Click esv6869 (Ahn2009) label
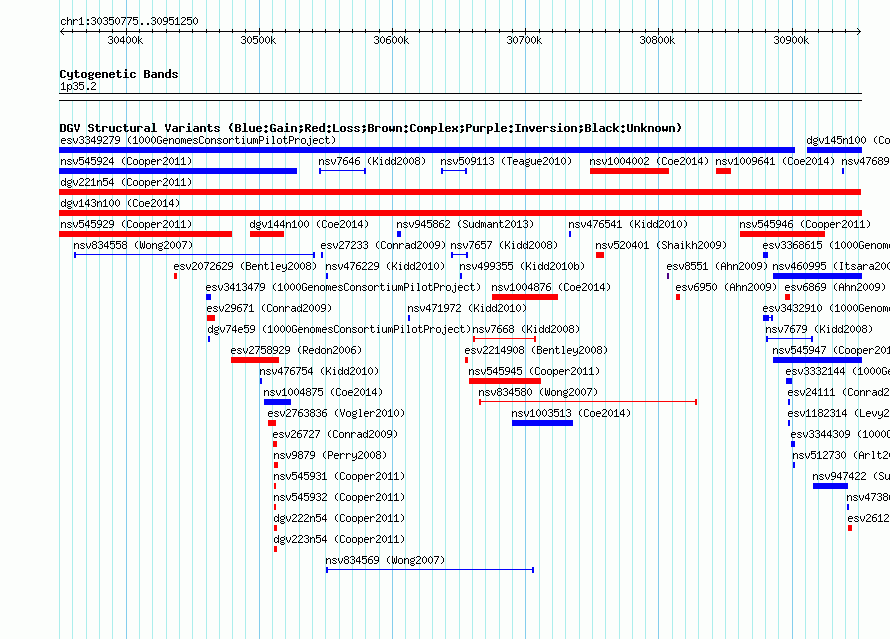890x639 pixels. pos(835,287)
